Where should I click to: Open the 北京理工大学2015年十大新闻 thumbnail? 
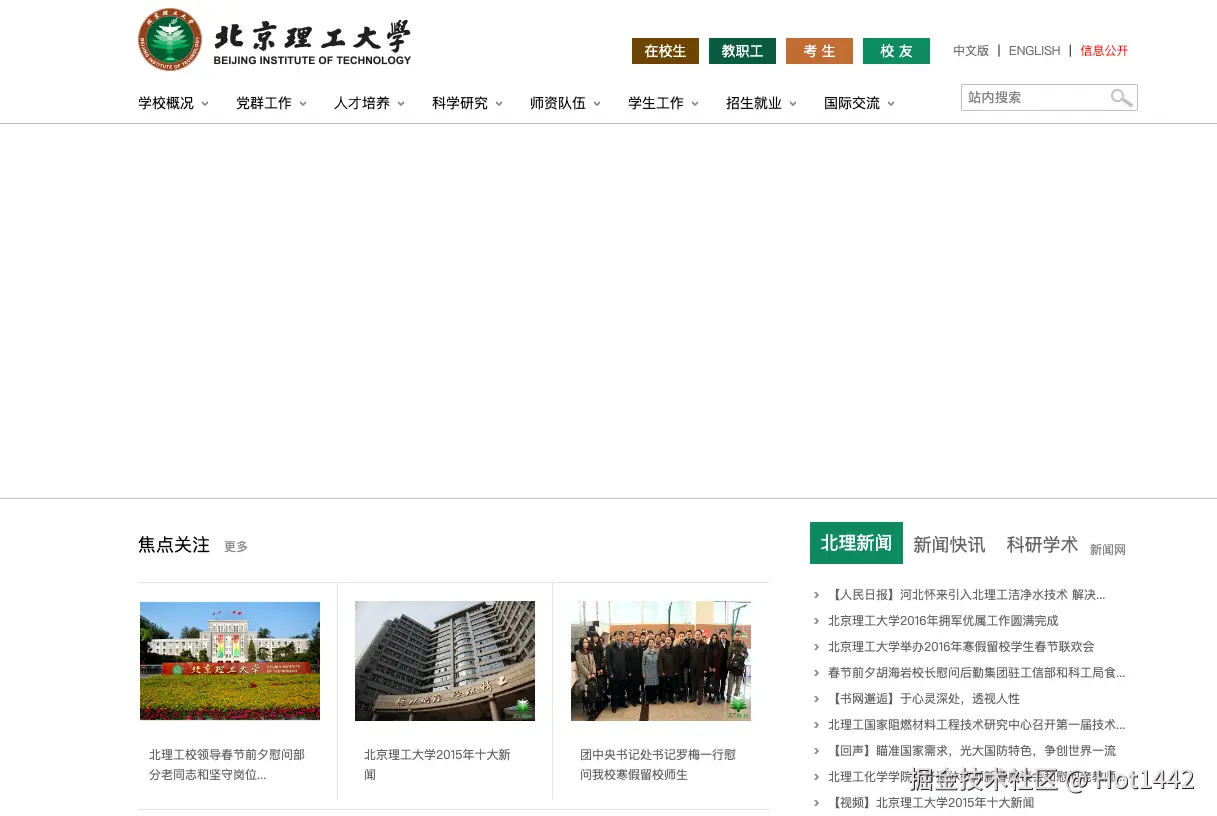[x=444, y=660]
